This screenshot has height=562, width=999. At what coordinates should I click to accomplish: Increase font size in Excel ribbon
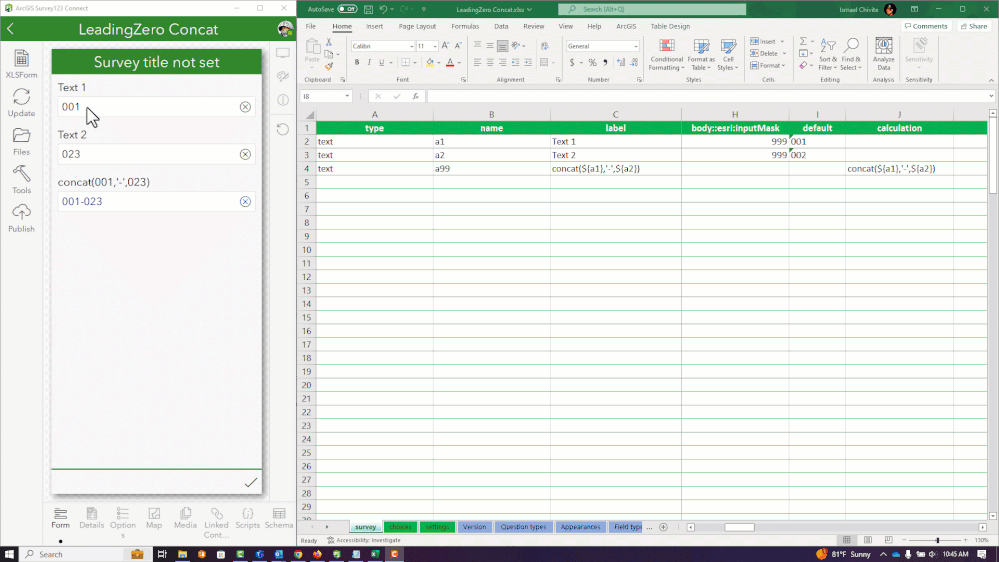445,46
